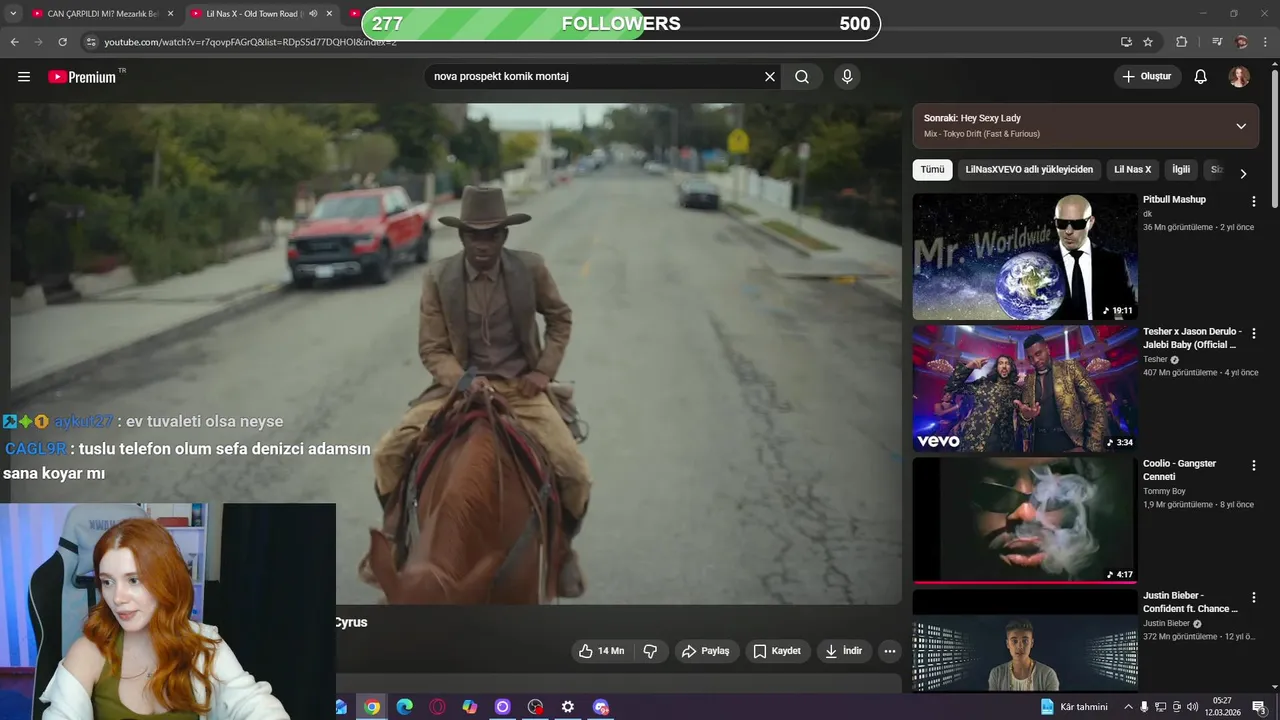Open Settings gear from the taskbar
The height and width of the screenshot is (720, 1280).
pos(568,707)
